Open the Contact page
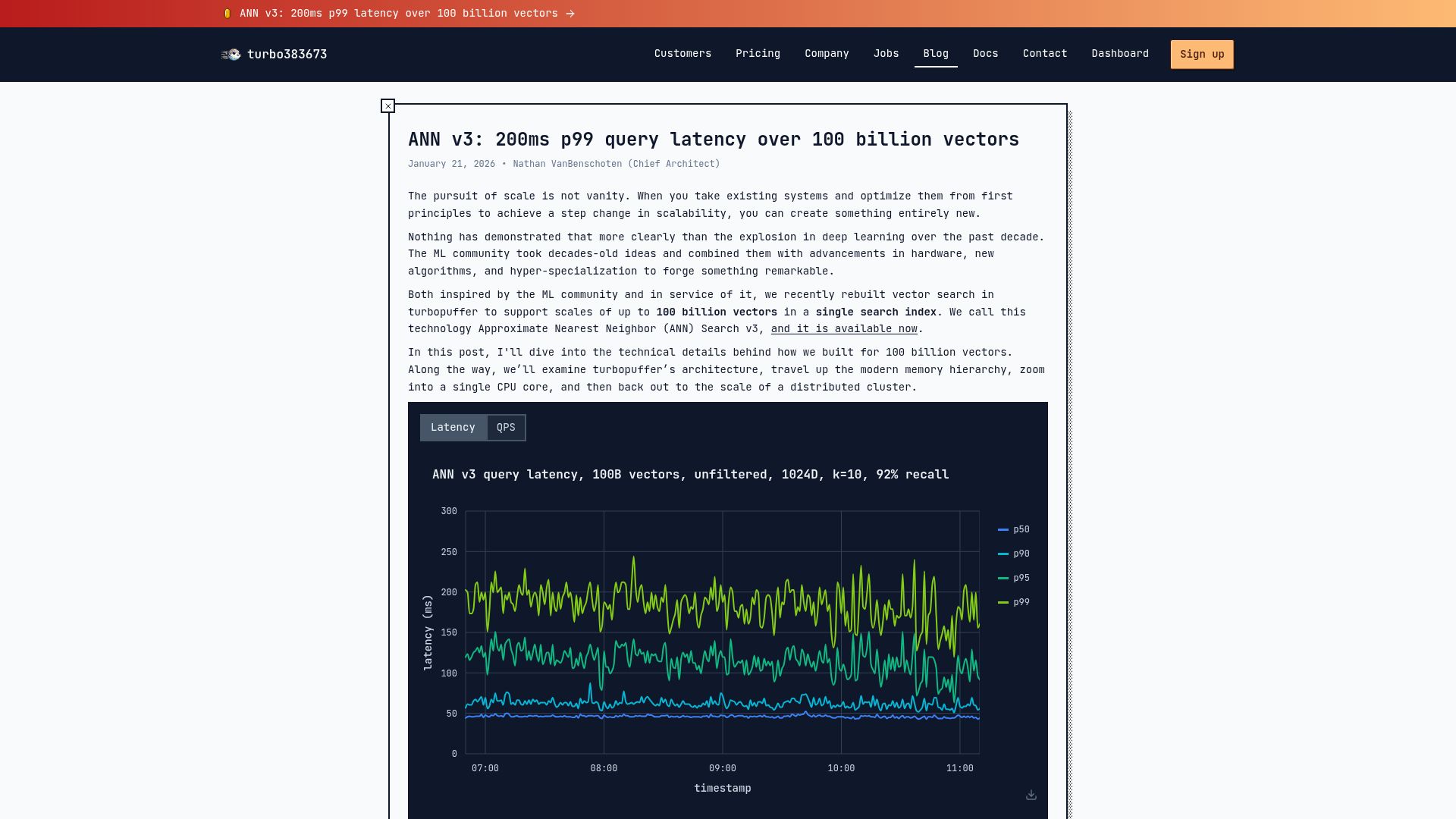This screenshot has height=819, width=1456. click(1045, 54)
